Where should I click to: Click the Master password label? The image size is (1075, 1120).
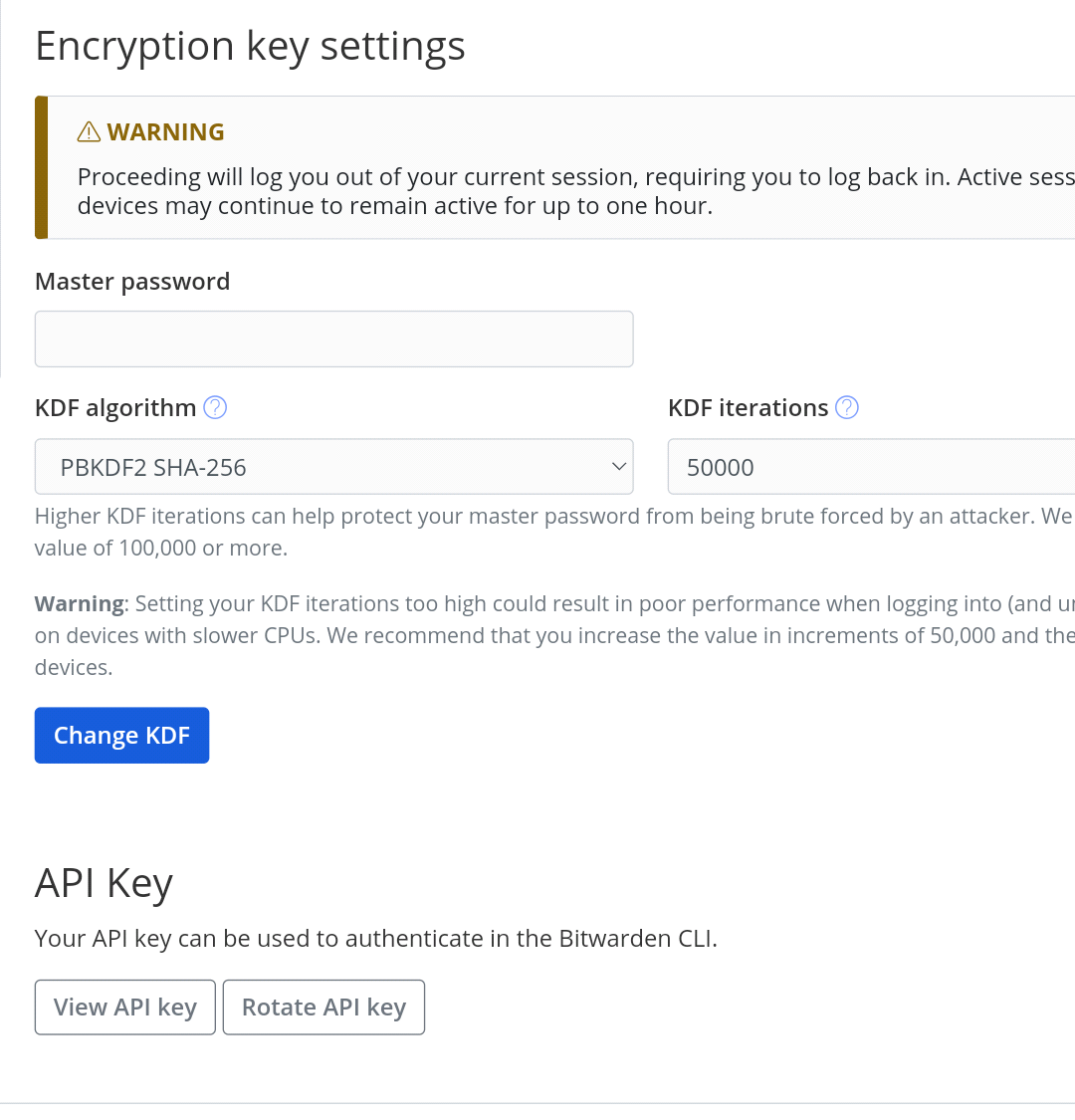132,282
